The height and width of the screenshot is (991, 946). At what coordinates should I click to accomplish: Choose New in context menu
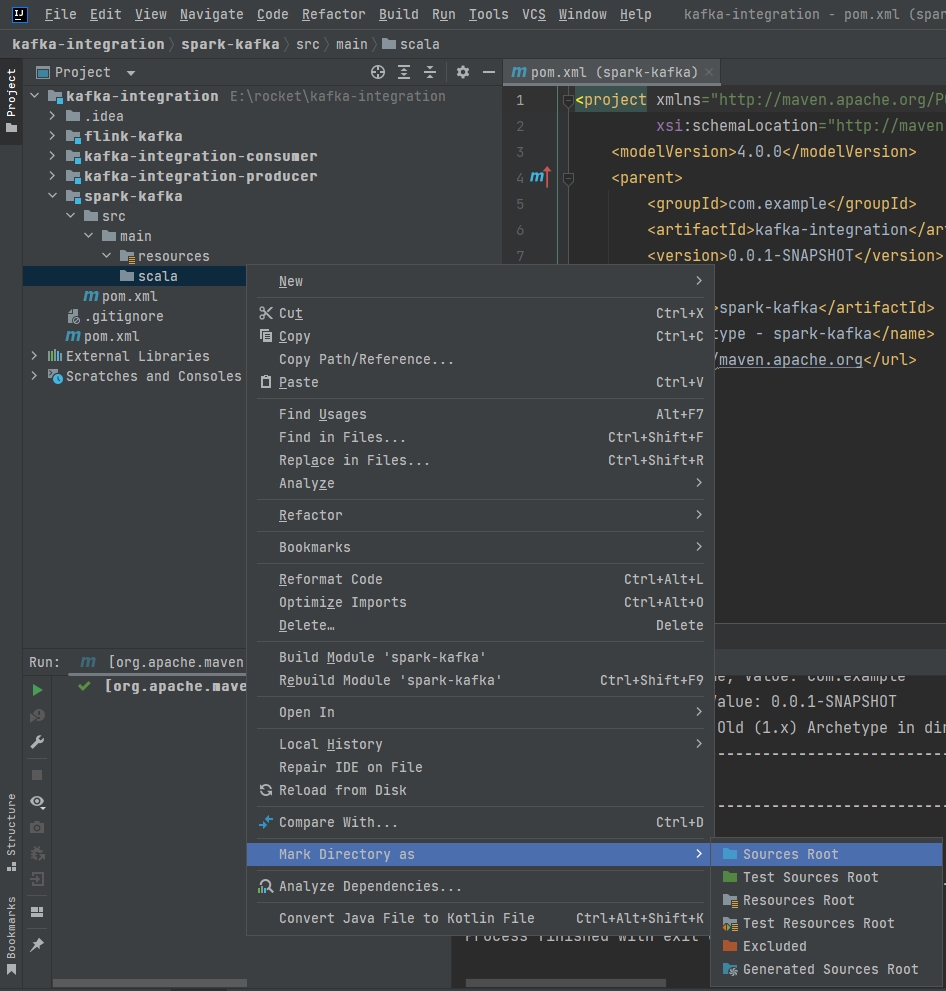[480, 281]
